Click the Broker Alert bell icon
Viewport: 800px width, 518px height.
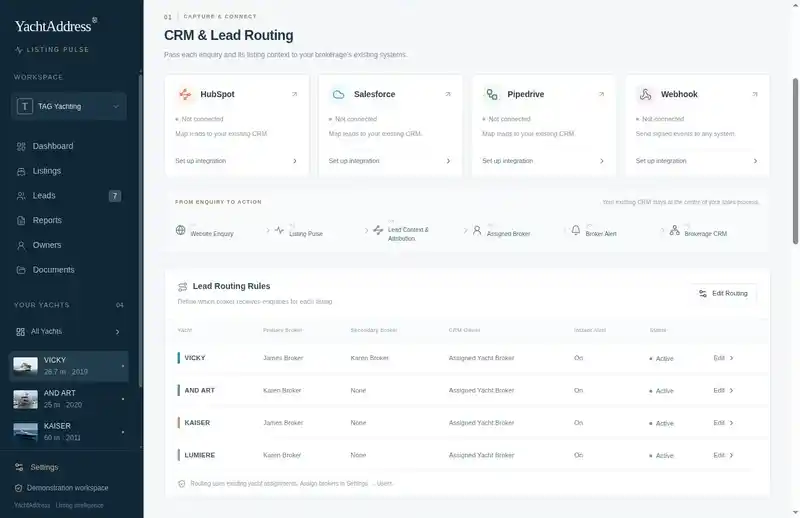pos(576,230)
